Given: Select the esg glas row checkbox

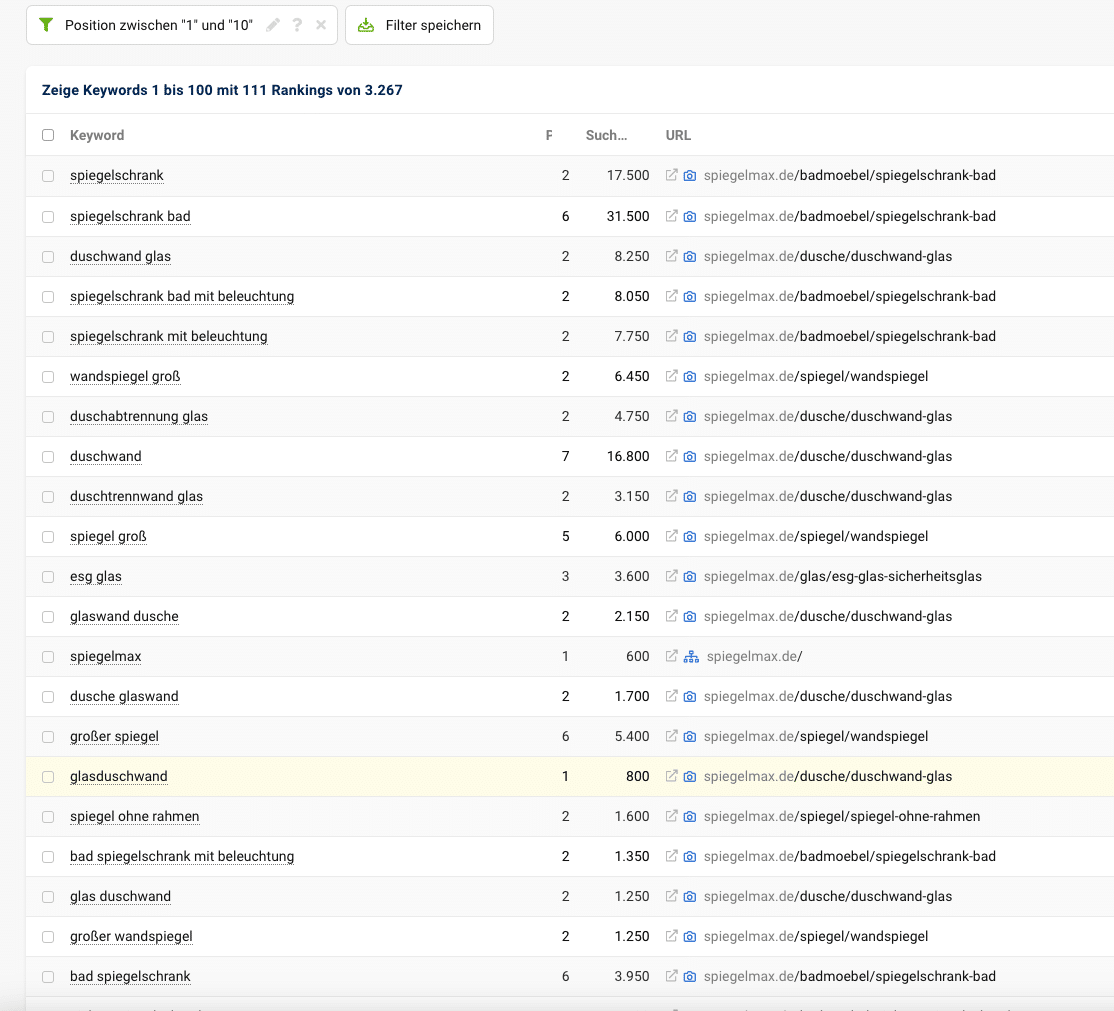Looking at the screenshot, I should (x=48, y=576).
